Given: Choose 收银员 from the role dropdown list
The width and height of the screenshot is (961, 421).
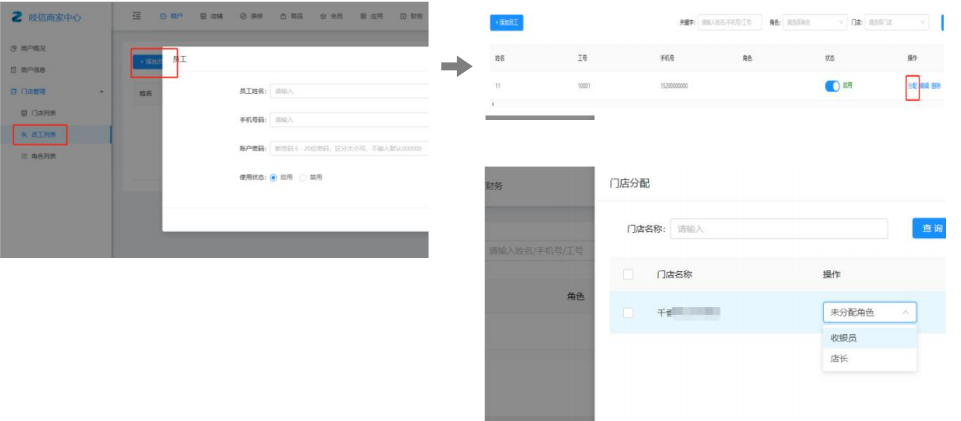Looking at the screenshot, I should click(x=843, y=338).
